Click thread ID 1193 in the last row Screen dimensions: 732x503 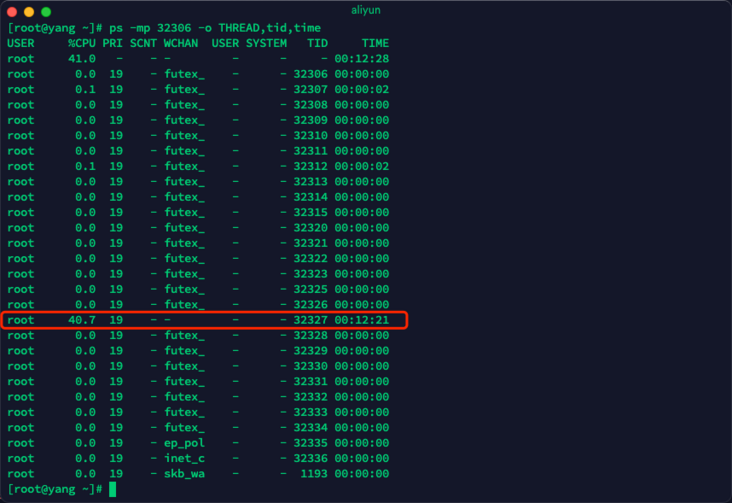coord(314,473)
